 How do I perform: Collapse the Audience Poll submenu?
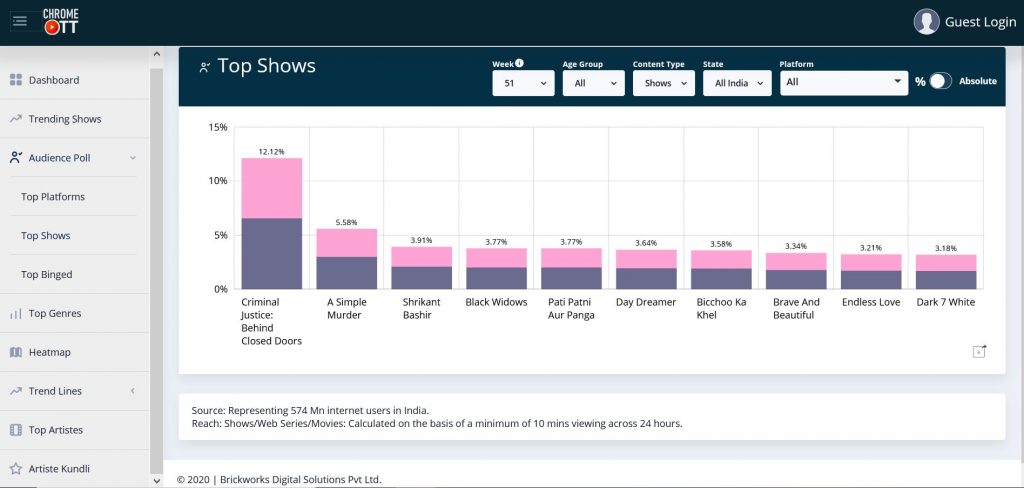pos(132,158)
